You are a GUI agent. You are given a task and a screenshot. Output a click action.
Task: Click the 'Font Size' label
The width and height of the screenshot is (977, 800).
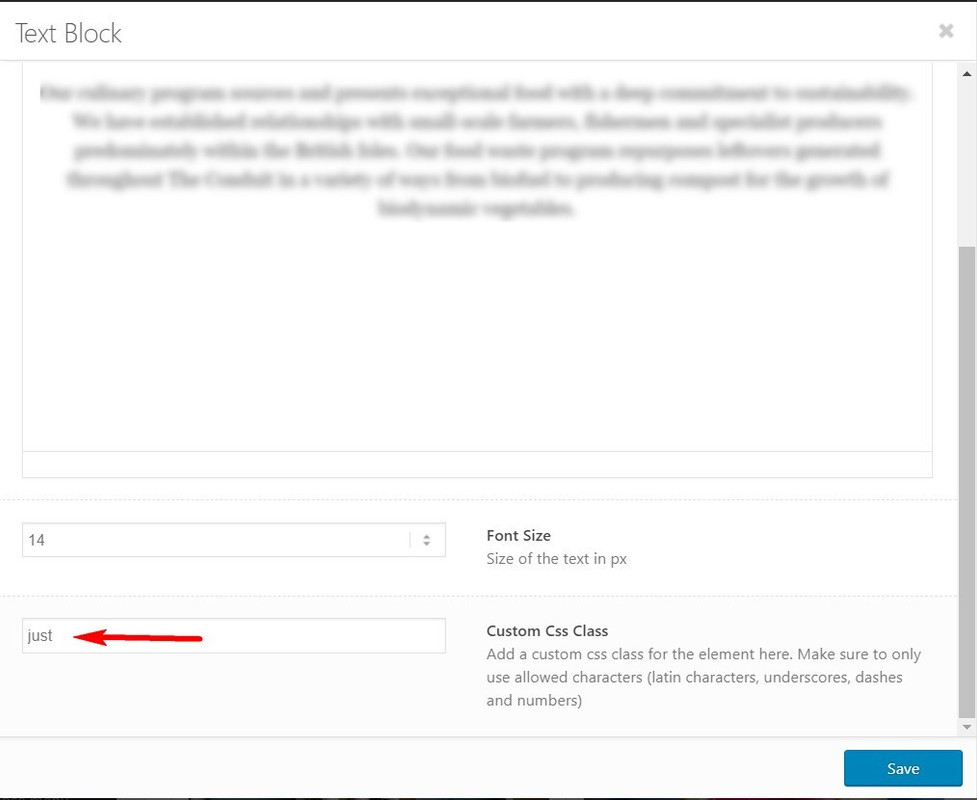pyautogui.click(x=518, y=535)
